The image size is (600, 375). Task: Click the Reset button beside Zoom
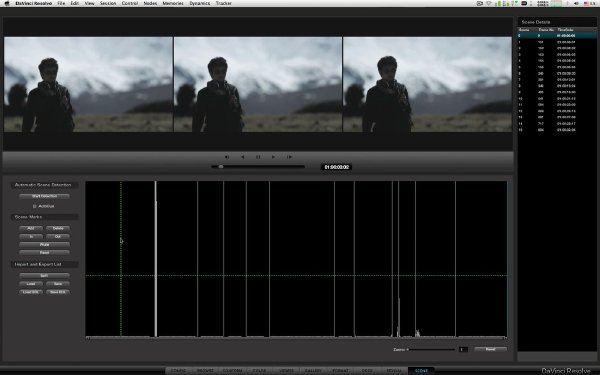pos(491,349)
